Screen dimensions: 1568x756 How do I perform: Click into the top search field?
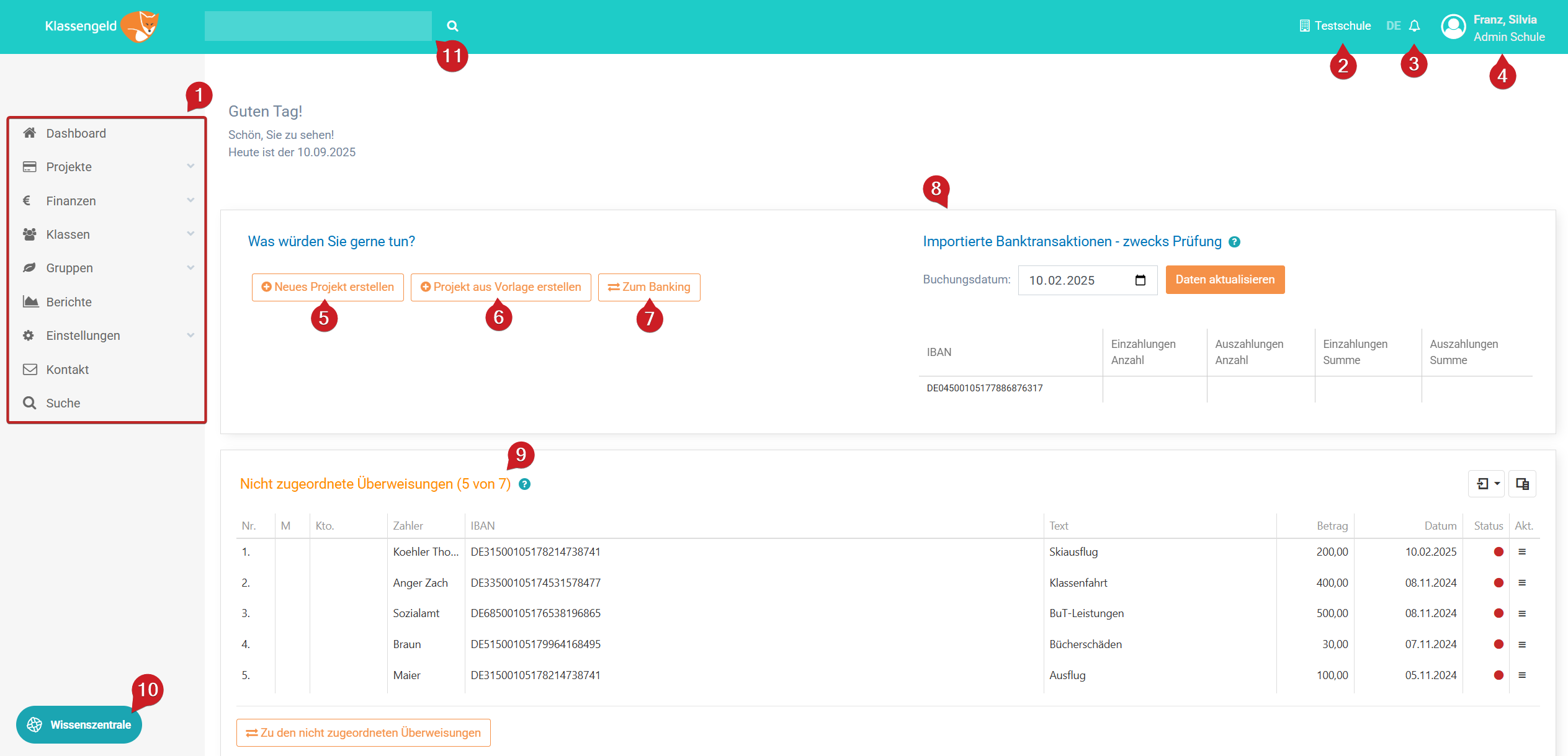click(x=318, y=26)
